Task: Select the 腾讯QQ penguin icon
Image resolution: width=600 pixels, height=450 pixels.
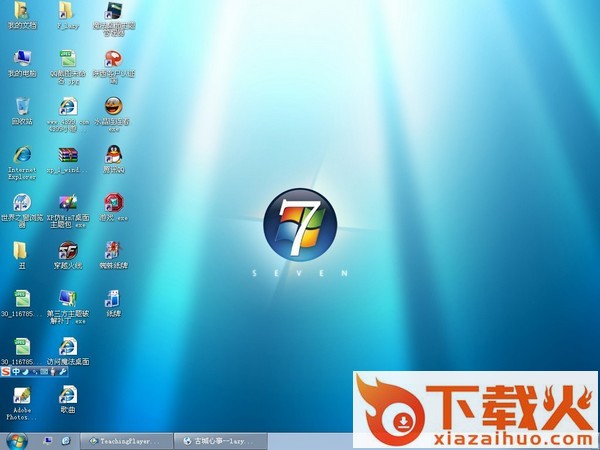Action: coord(114,155)
